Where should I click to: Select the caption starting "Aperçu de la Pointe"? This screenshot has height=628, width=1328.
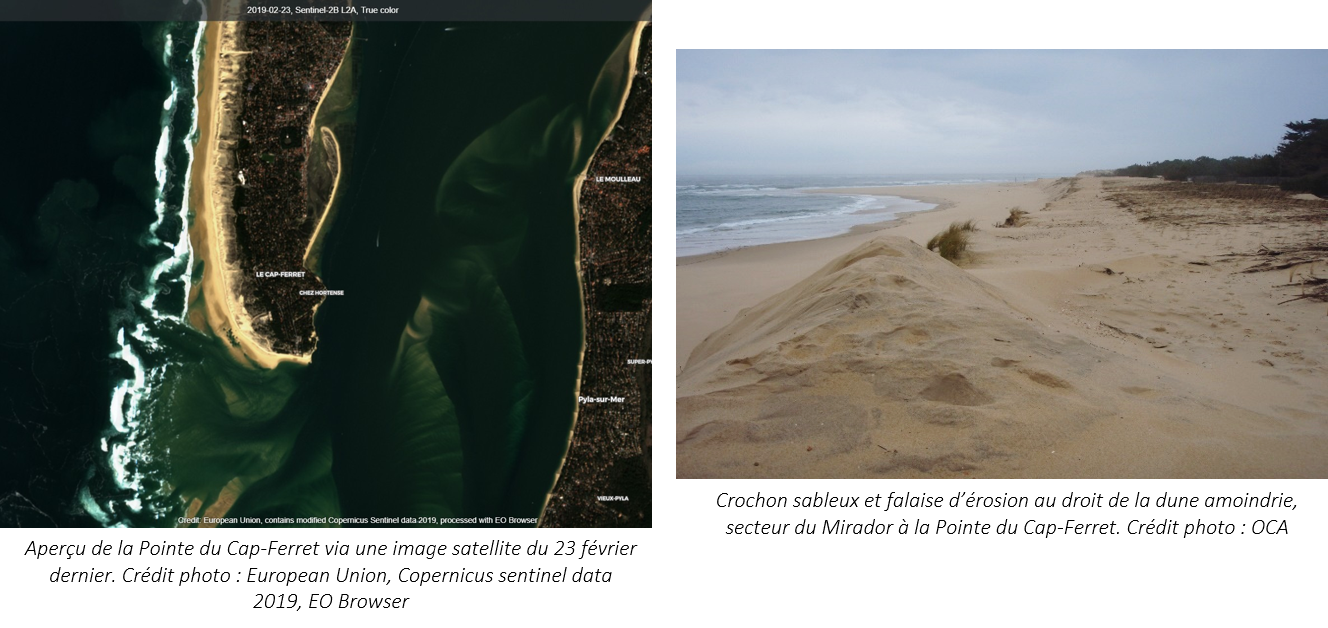click(x=331, y=575)
